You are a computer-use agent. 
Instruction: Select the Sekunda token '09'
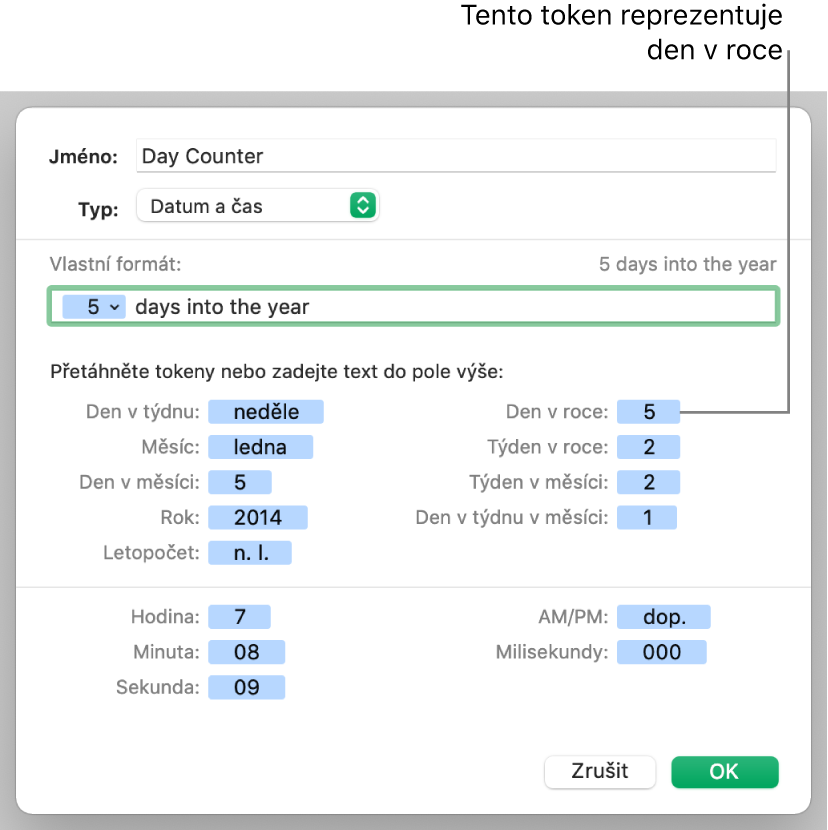point(246,687)
